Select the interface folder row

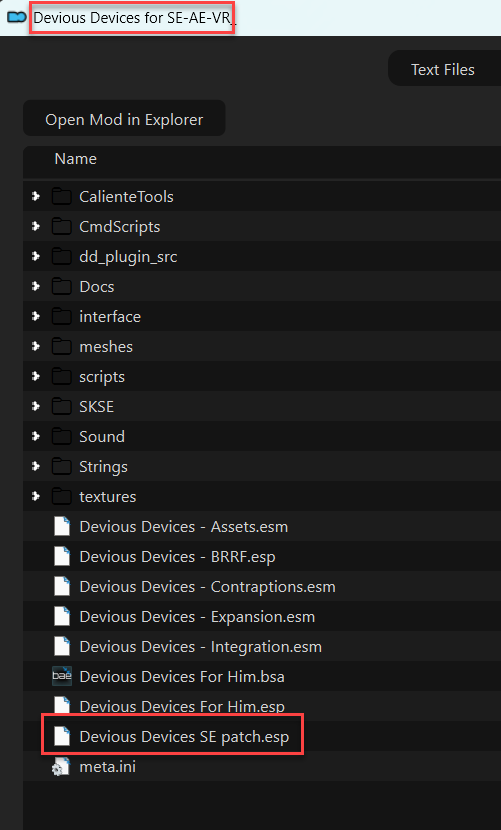(x=262, y=317)
